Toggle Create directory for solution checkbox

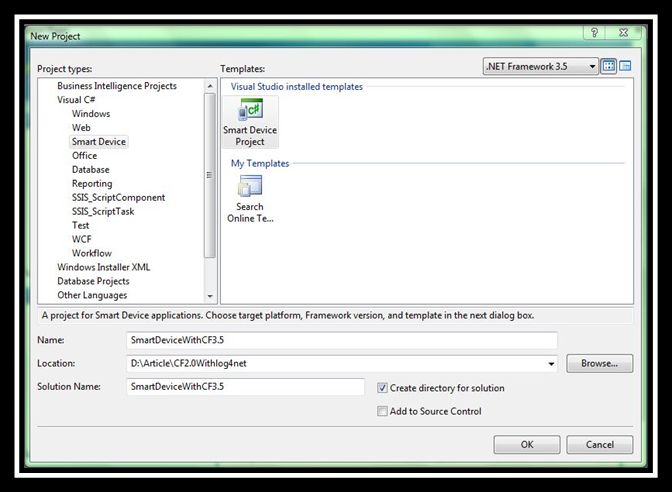coord(382,388)
